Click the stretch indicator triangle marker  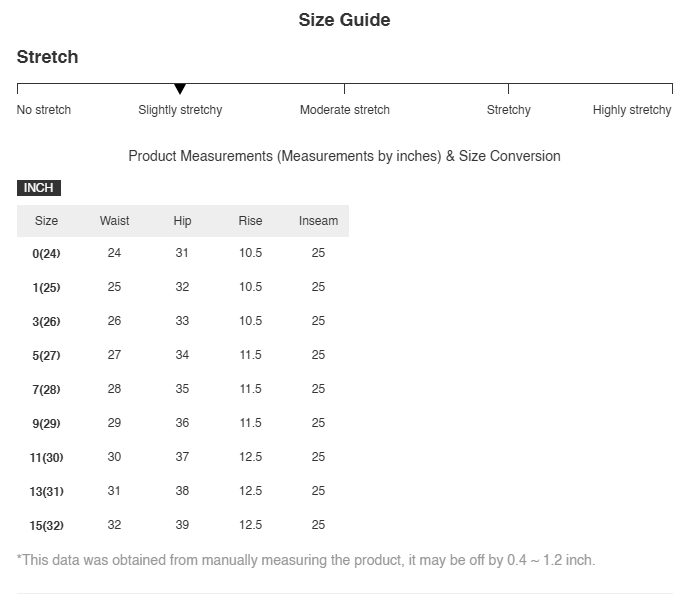180,89
